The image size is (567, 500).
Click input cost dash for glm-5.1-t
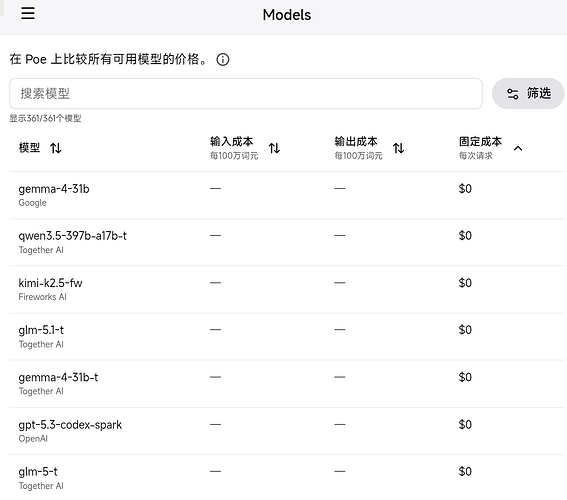(215, 330)
